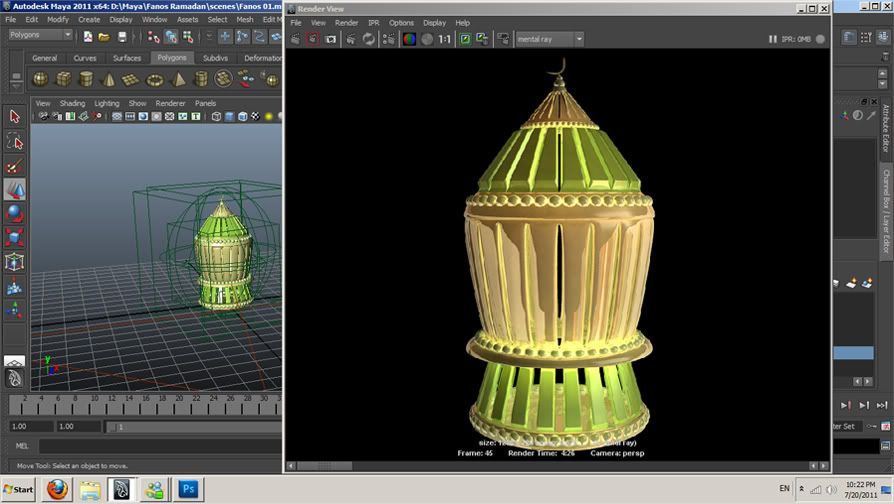Open the Mesh menu in Maya
Screen dimensions: 894x504
pyautogui.click(x=245, y=19)
